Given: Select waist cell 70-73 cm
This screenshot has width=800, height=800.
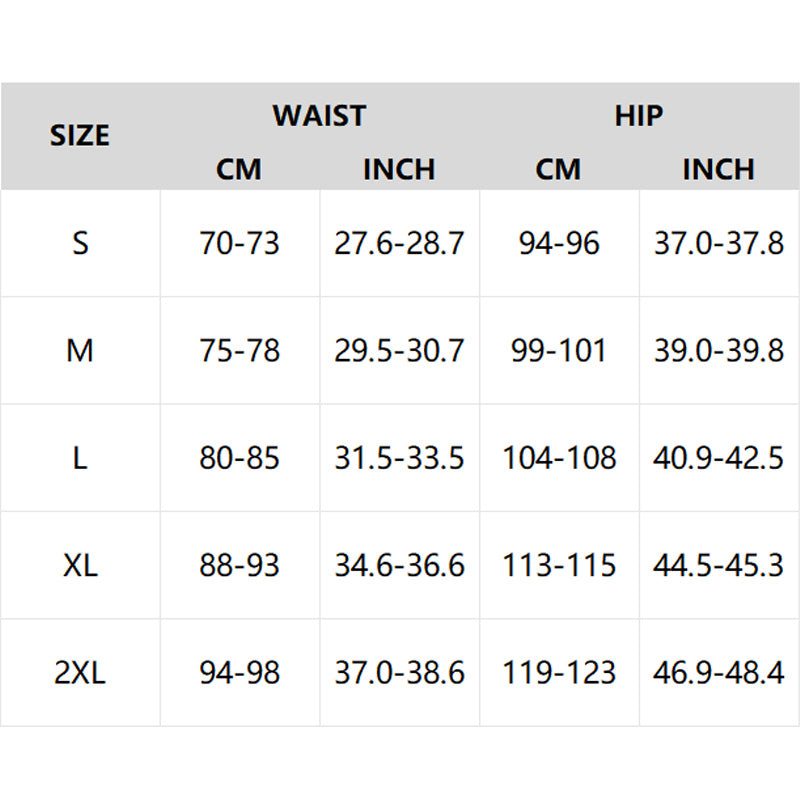Looking at the screenshot, I should pyautogui.click(x=239, y=243).
